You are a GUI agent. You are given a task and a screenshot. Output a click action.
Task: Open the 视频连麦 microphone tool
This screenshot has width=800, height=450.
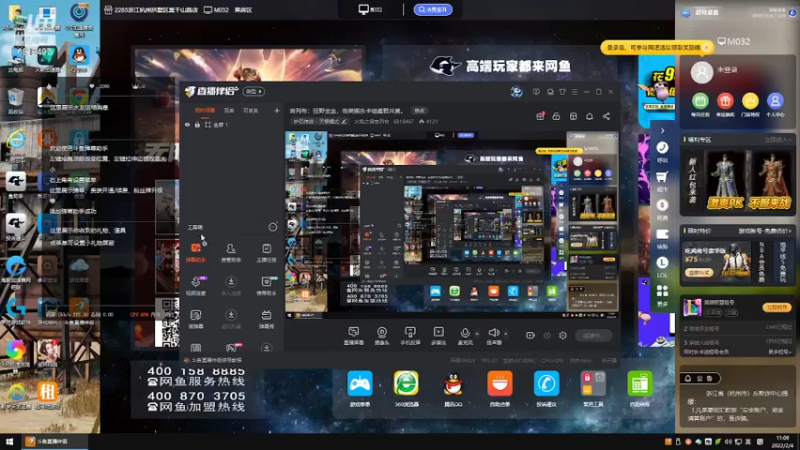point(196,286)
